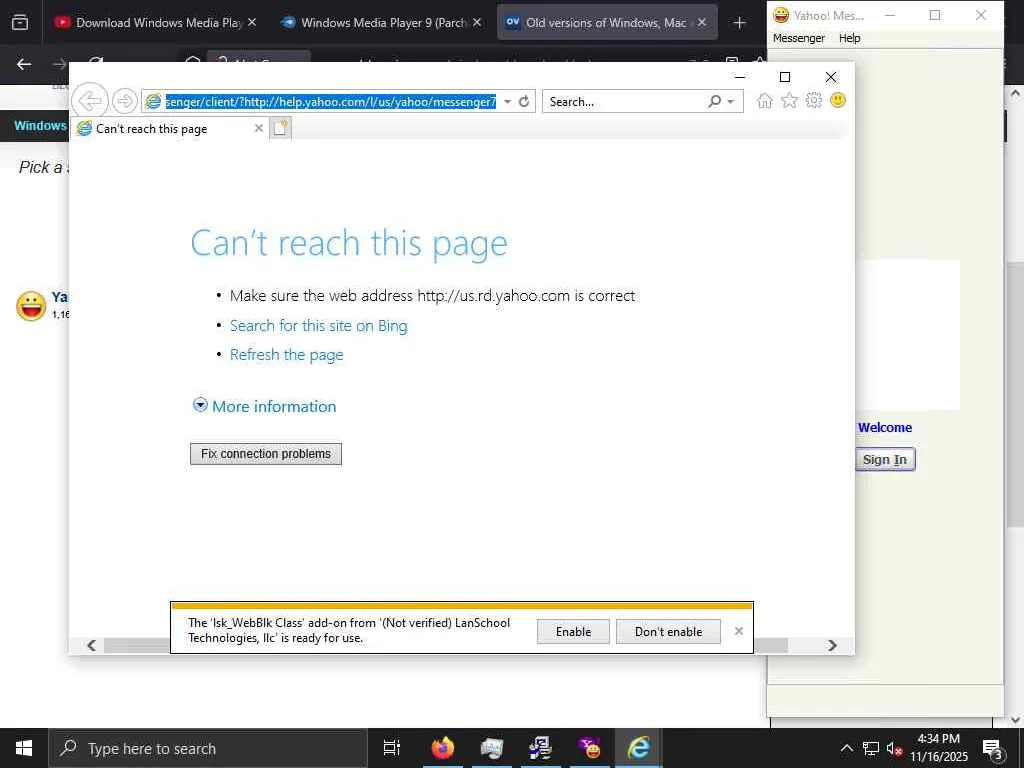Click the Welcome text in Yahoo! Messenger
This screenshot has width=1024, height=768.
(885, 428)
